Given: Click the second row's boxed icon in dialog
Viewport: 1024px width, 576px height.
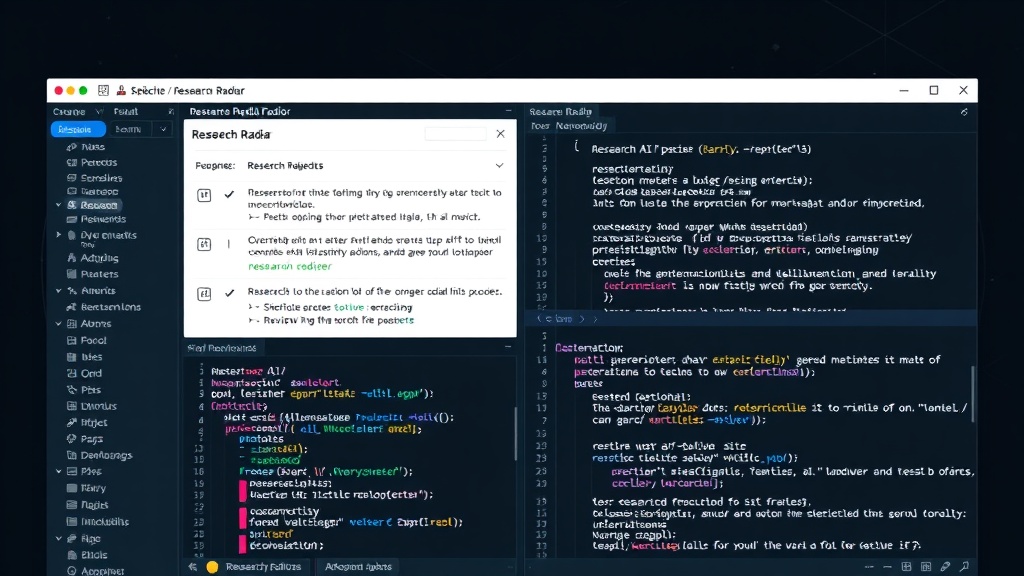Looking at the screenshot, I should tap(204, 244).
